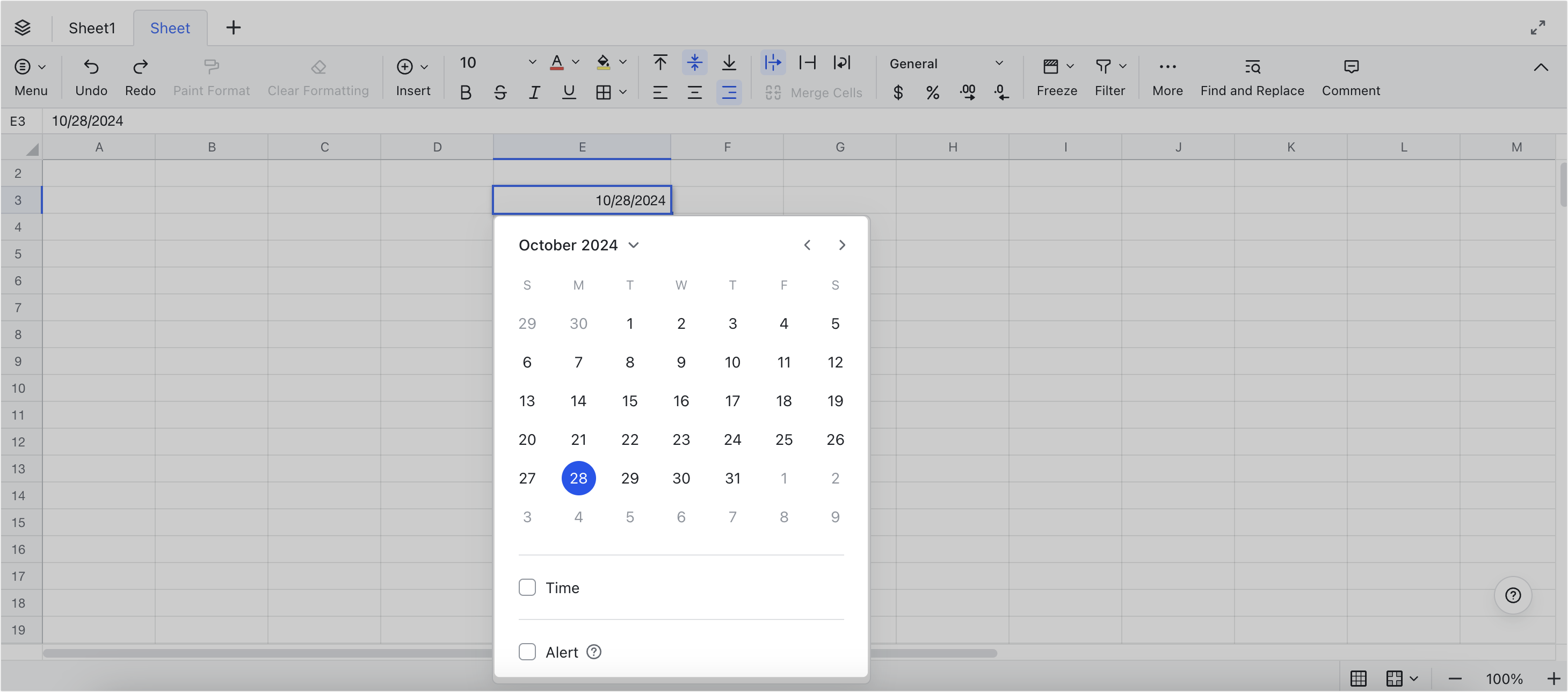Screen dimensions: 1568x692
Task: Align cell content to vertical middle
Action: (694, 62)
